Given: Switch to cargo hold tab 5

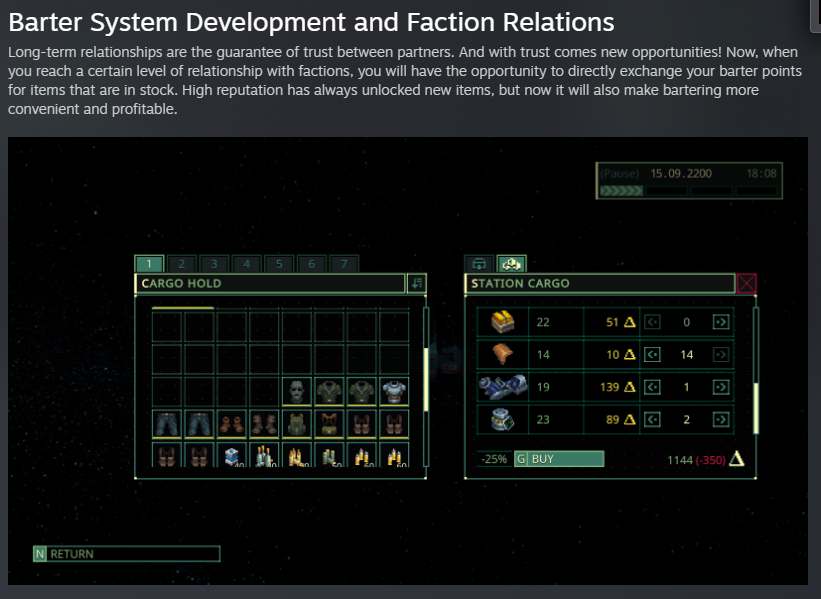Looking at the screenshot, I should (279, 264).
